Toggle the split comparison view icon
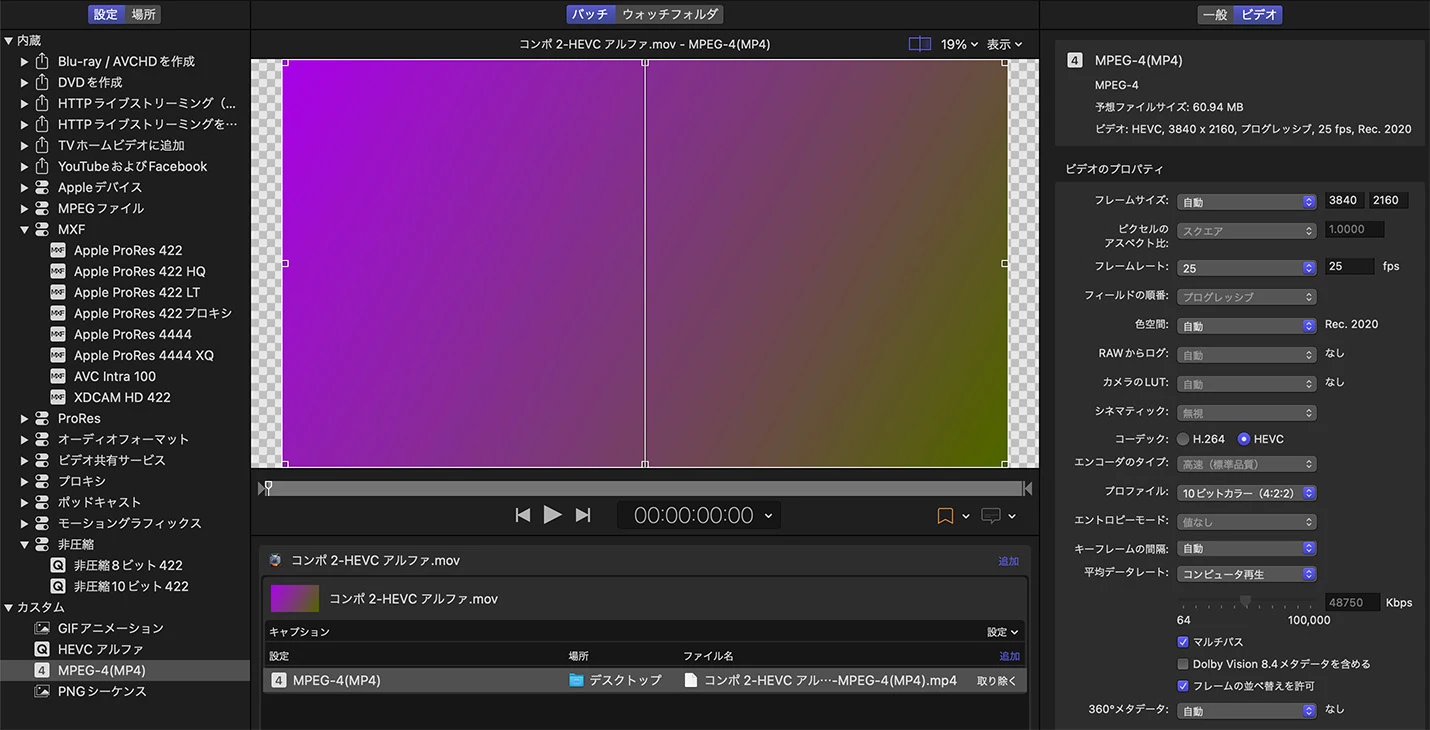This screenshot has width=1430, height=730. coord(919,44)
